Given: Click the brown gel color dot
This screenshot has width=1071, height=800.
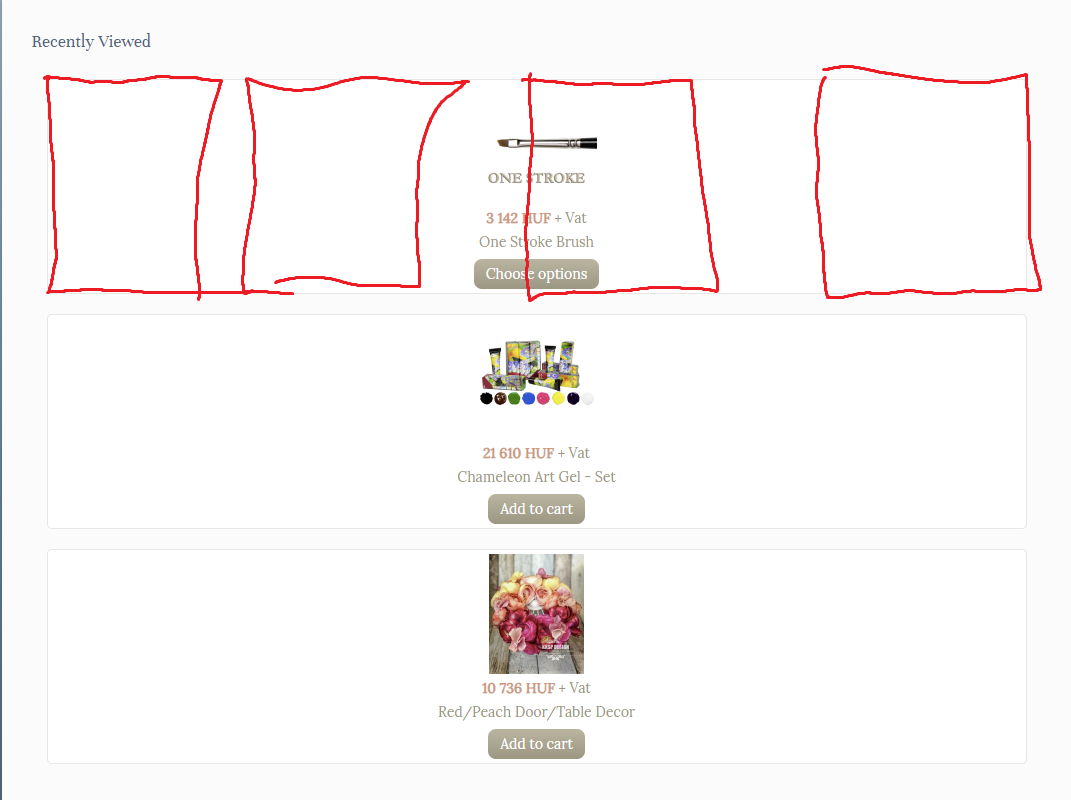Looking at the screenshot, I should [500, 398].
